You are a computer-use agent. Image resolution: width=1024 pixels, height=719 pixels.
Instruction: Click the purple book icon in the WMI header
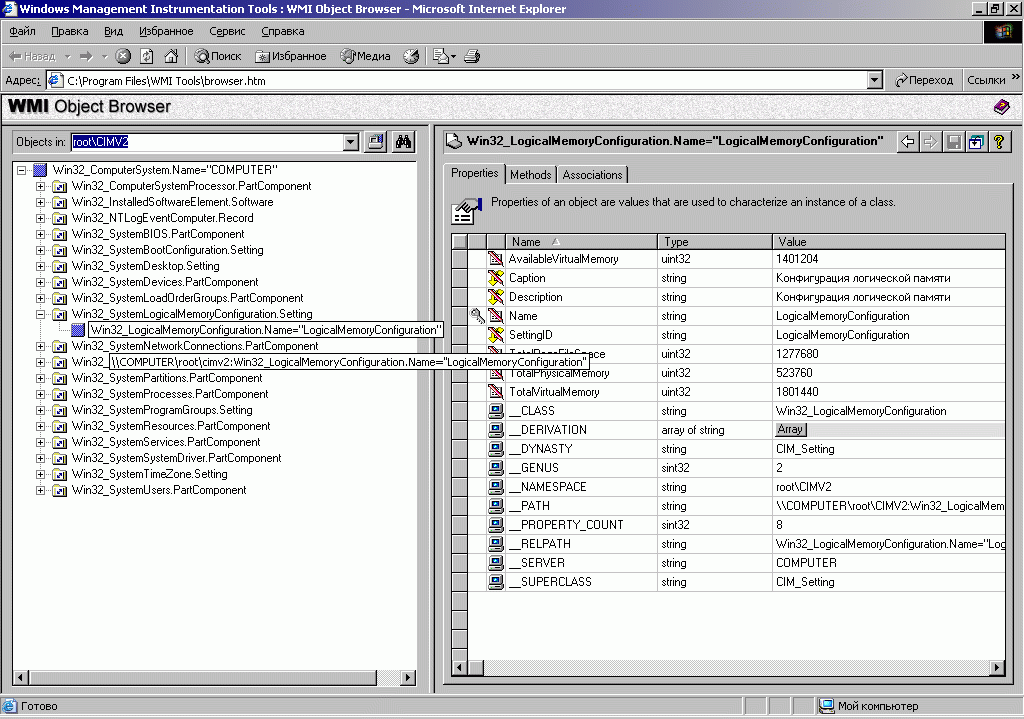1001,106
